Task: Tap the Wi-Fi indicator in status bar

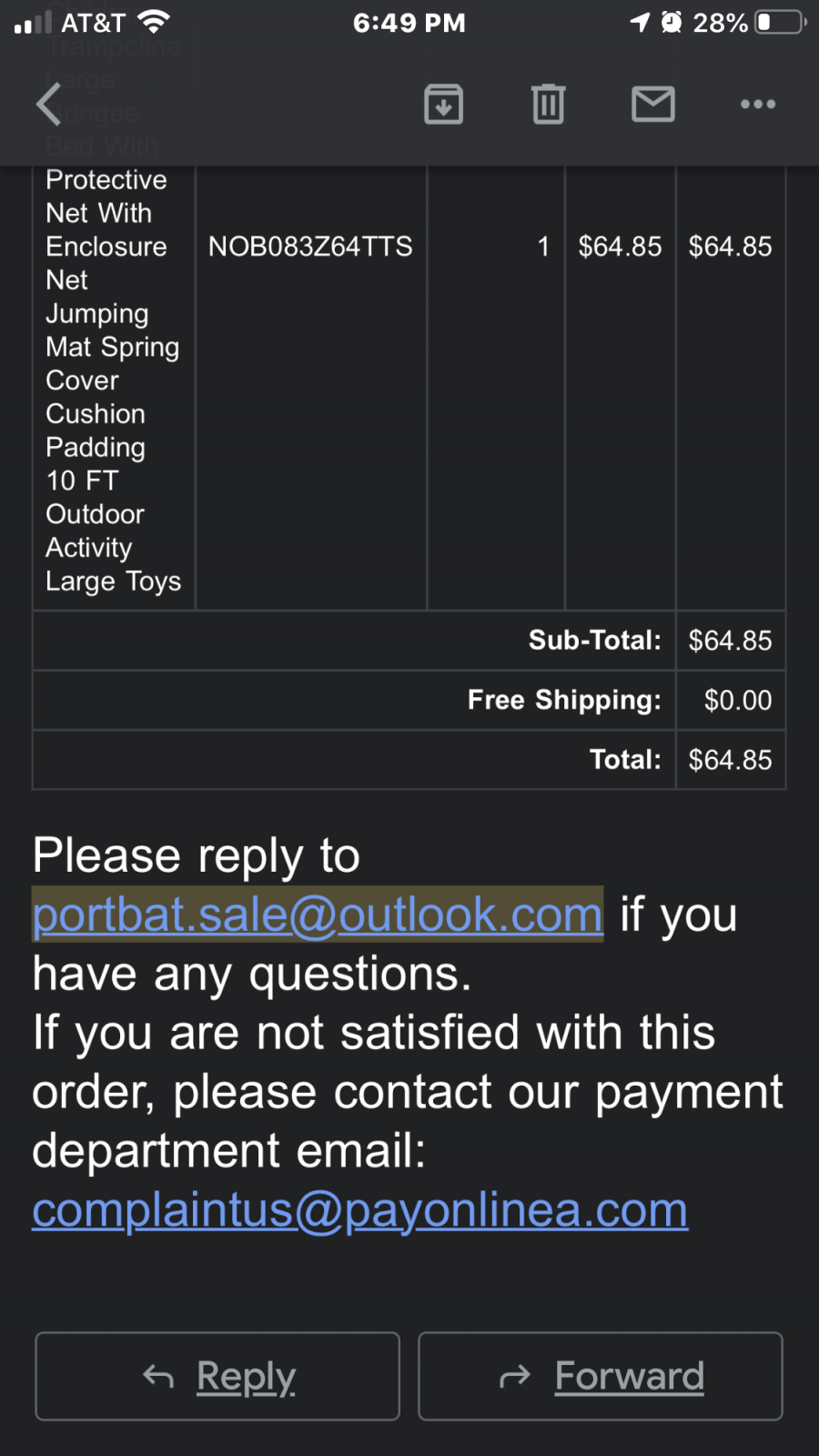Action: (x=155, y=22)
